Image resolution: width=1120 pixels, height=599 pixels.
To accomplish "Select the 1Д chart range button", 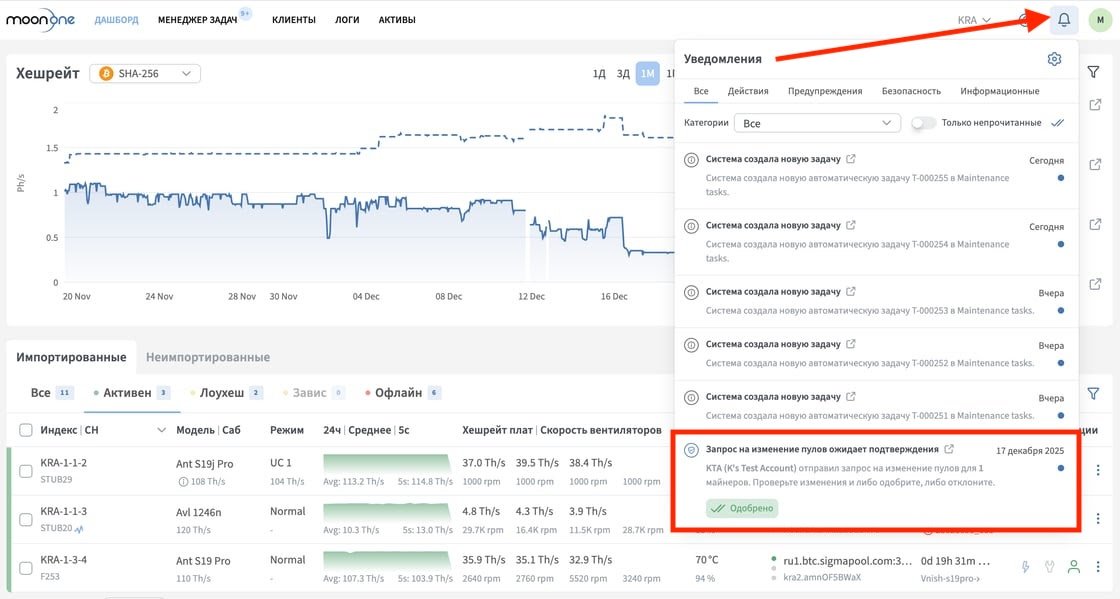I will tap(599, 73).
